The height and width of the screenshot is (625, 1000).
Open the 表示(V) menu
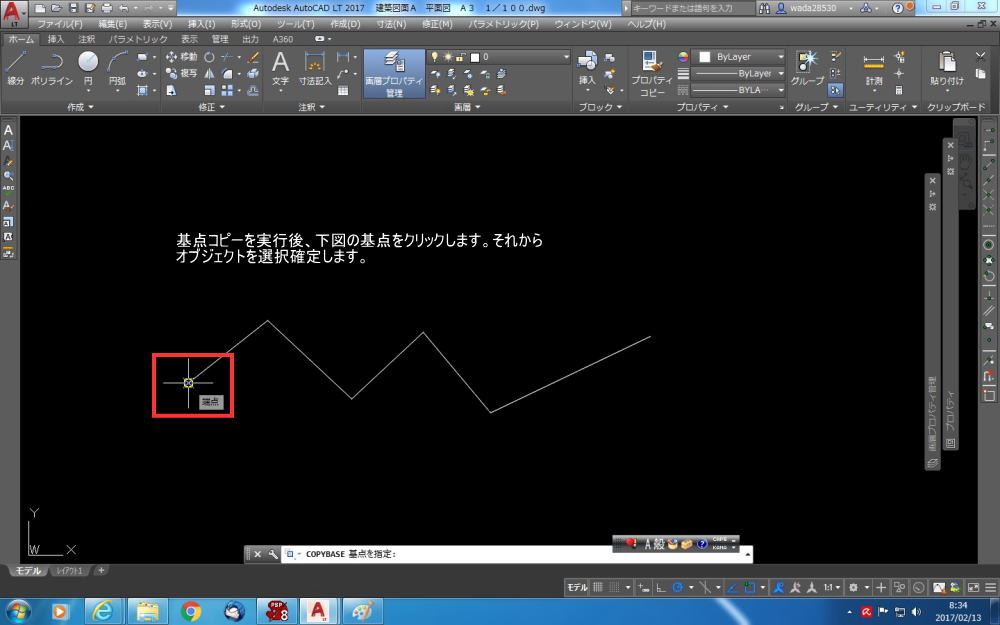pos(157,24)
